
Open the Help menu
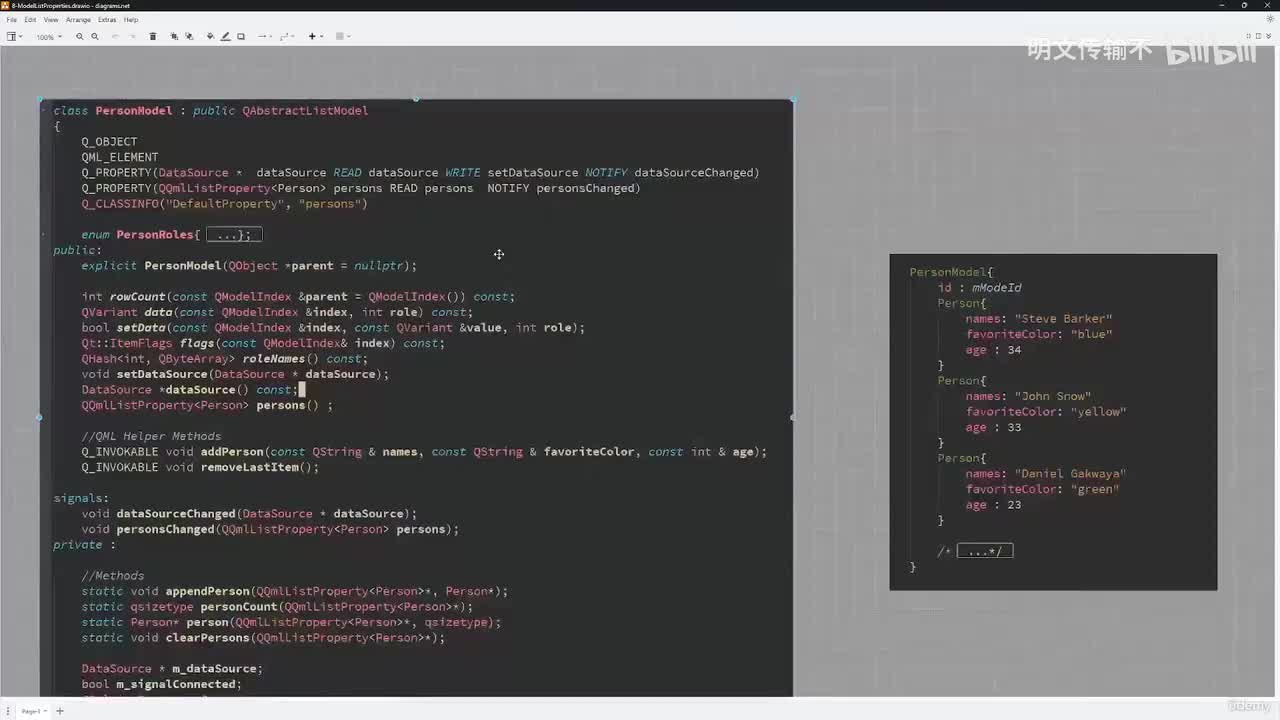coord(131,20)
